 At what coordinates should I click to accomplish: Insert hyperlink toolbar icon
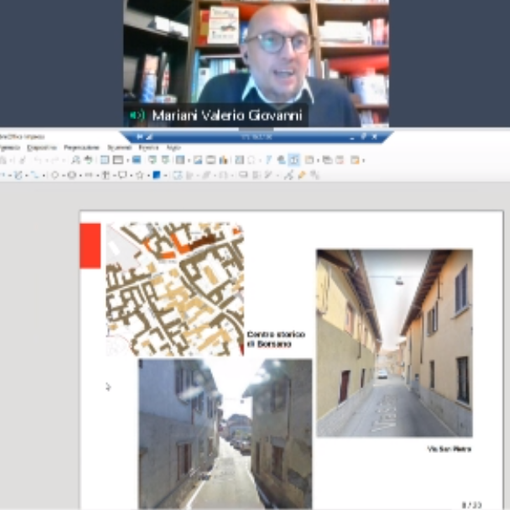click(x=281, y=160)
